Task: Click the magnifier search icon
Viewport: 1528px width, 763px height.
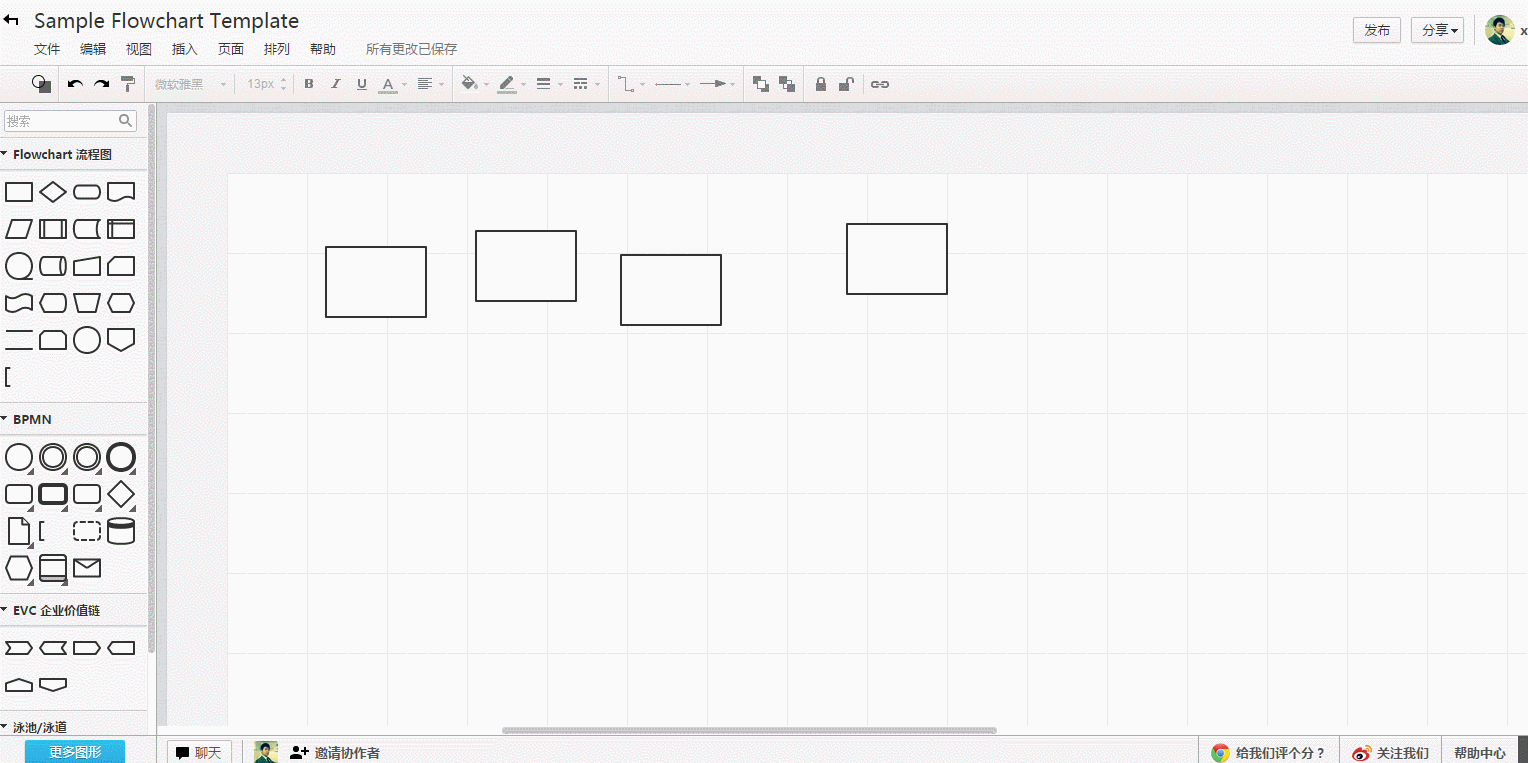Action: (126, 121)
